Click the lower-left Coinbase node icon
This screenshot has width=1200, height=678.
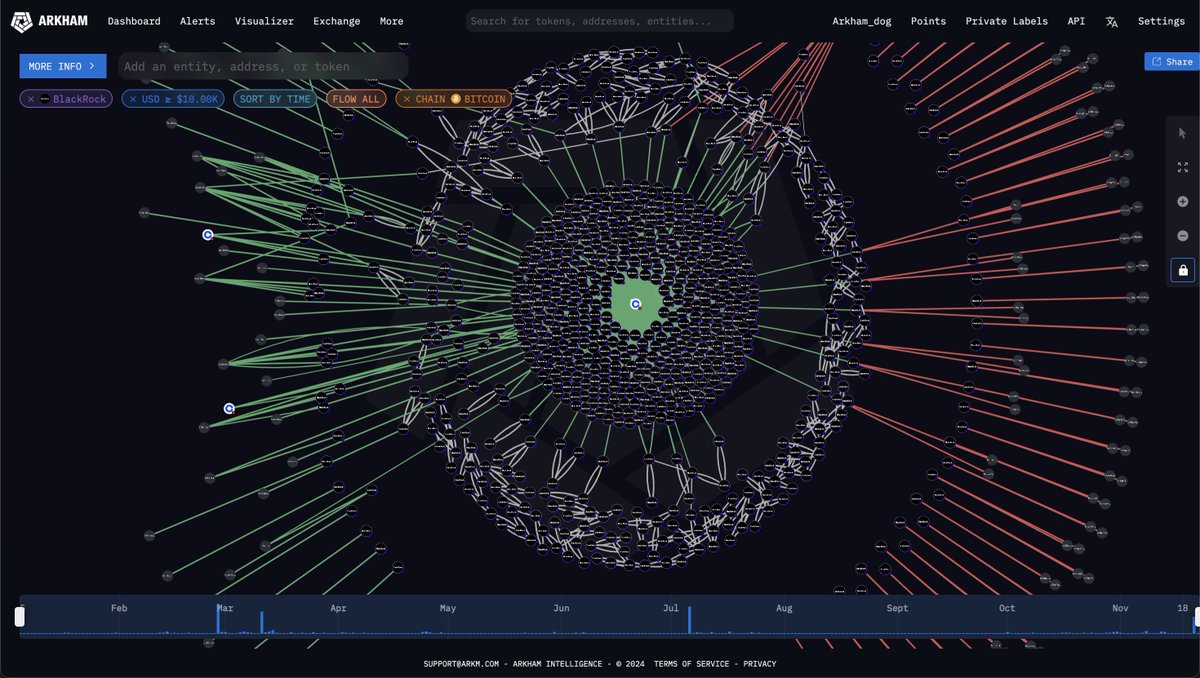229,408
